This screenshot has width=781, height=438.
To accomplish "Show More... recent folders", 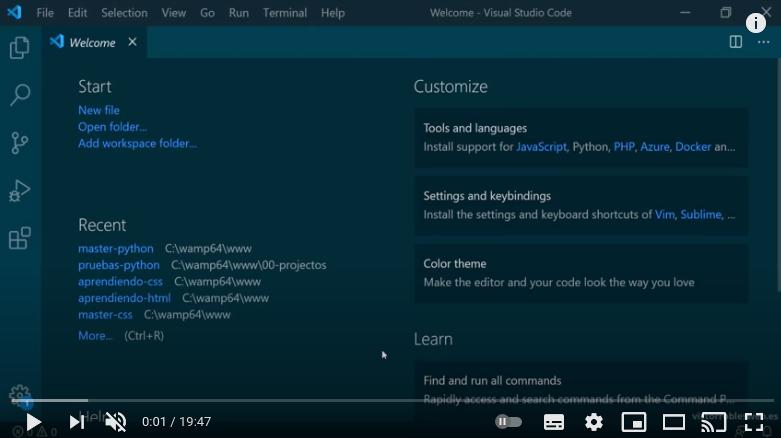I will pos(95,336).
